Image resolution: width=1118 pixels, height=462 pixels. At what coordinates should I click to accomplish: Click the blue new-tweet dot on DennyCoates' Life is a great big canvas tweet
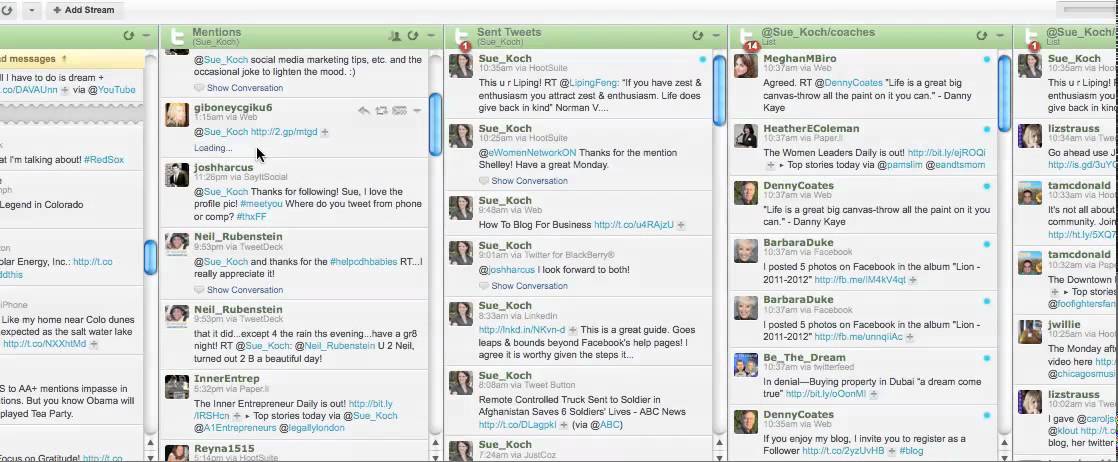tap(987, 186)
